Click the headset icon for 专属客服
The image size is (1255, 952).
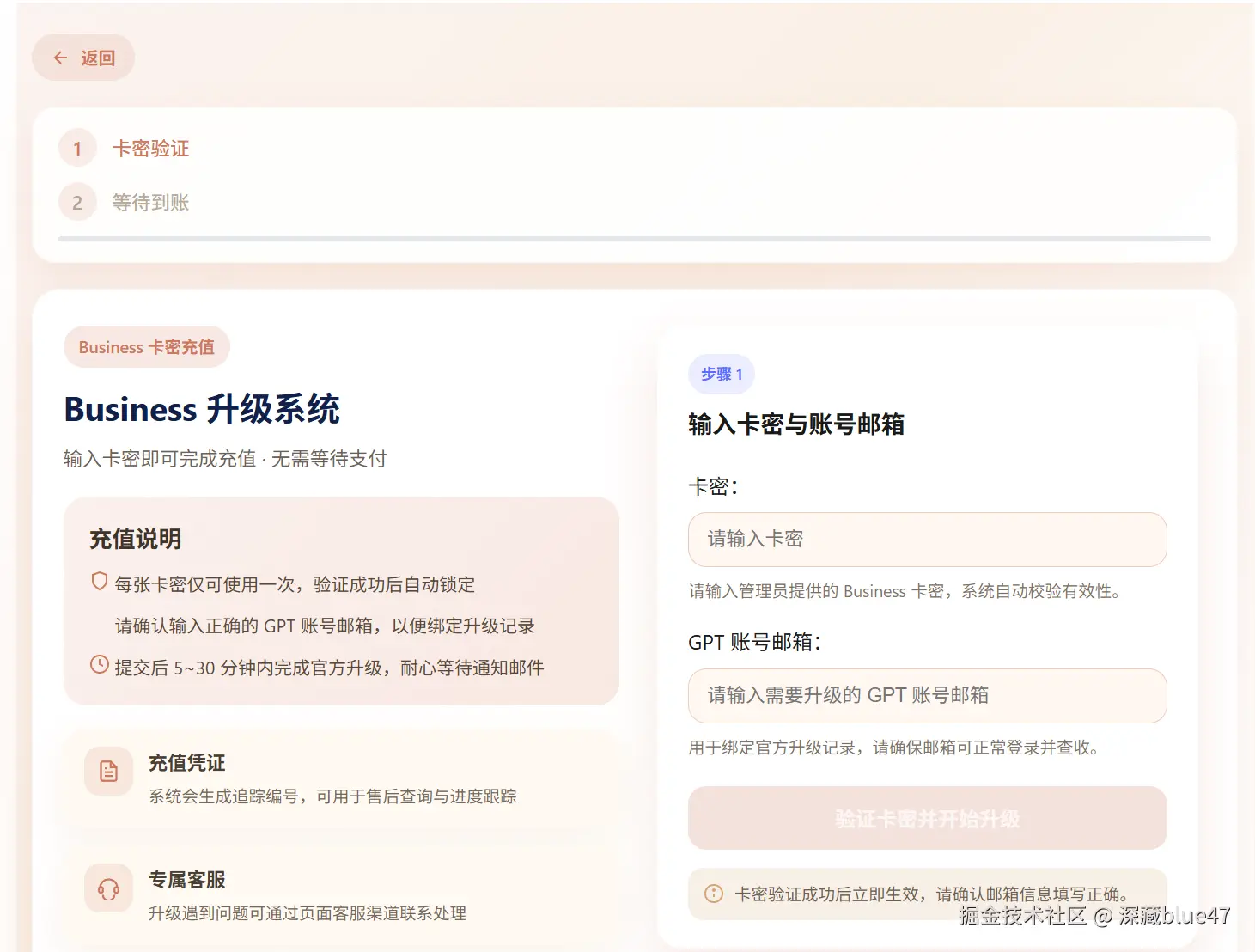pyautogui.click(x=109, y=888)
